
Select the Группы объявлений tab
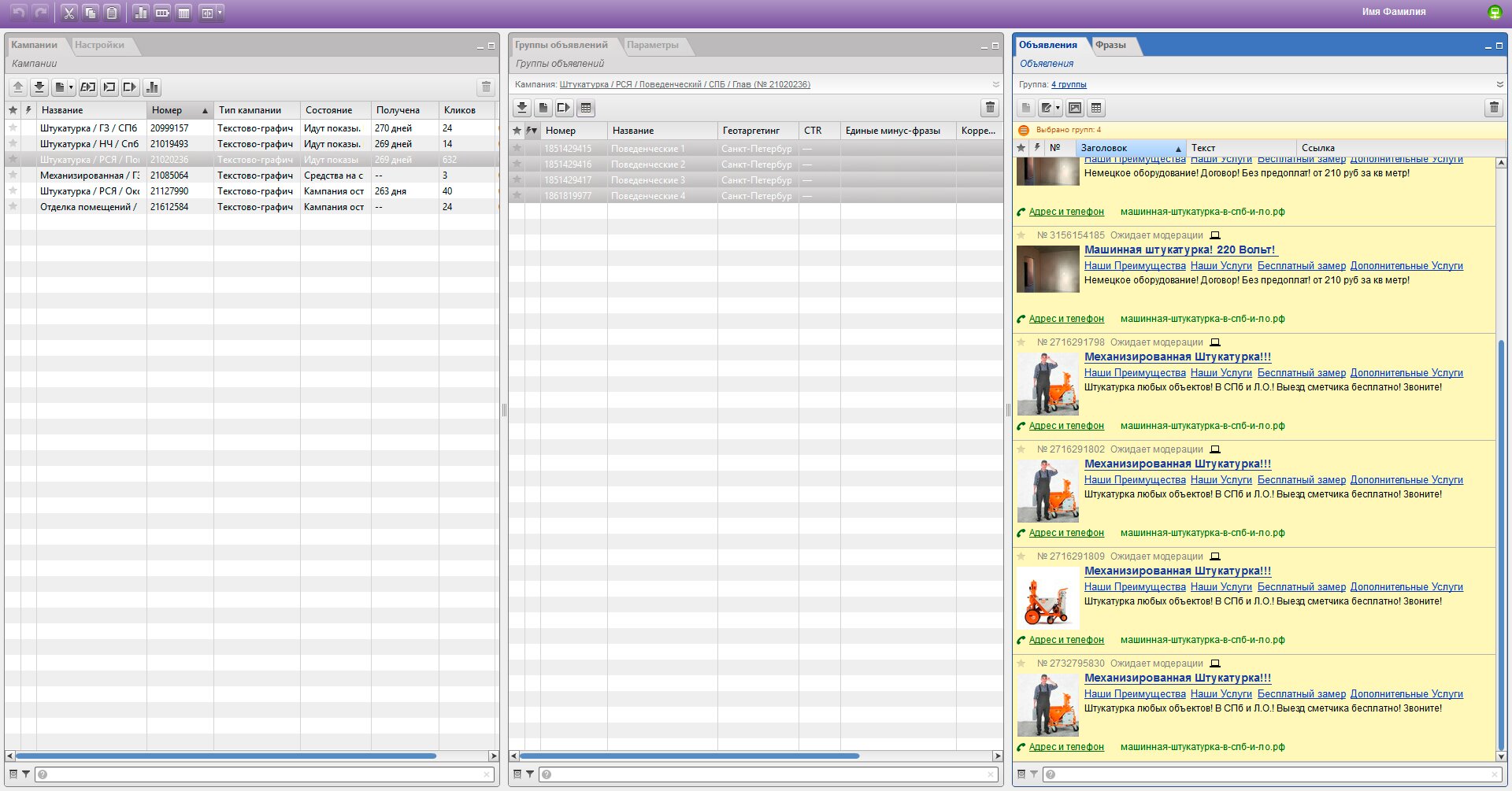point(561,45)
